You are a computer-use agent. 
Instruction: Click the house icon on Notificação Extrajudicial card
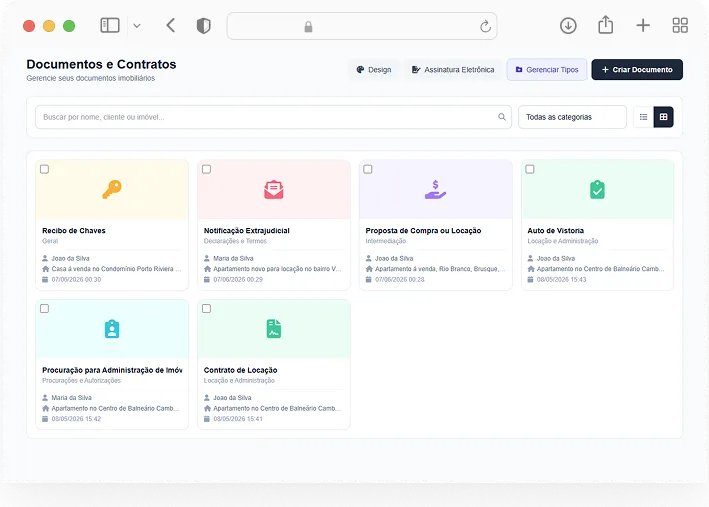pyautogui.click(x=207, y=269)
